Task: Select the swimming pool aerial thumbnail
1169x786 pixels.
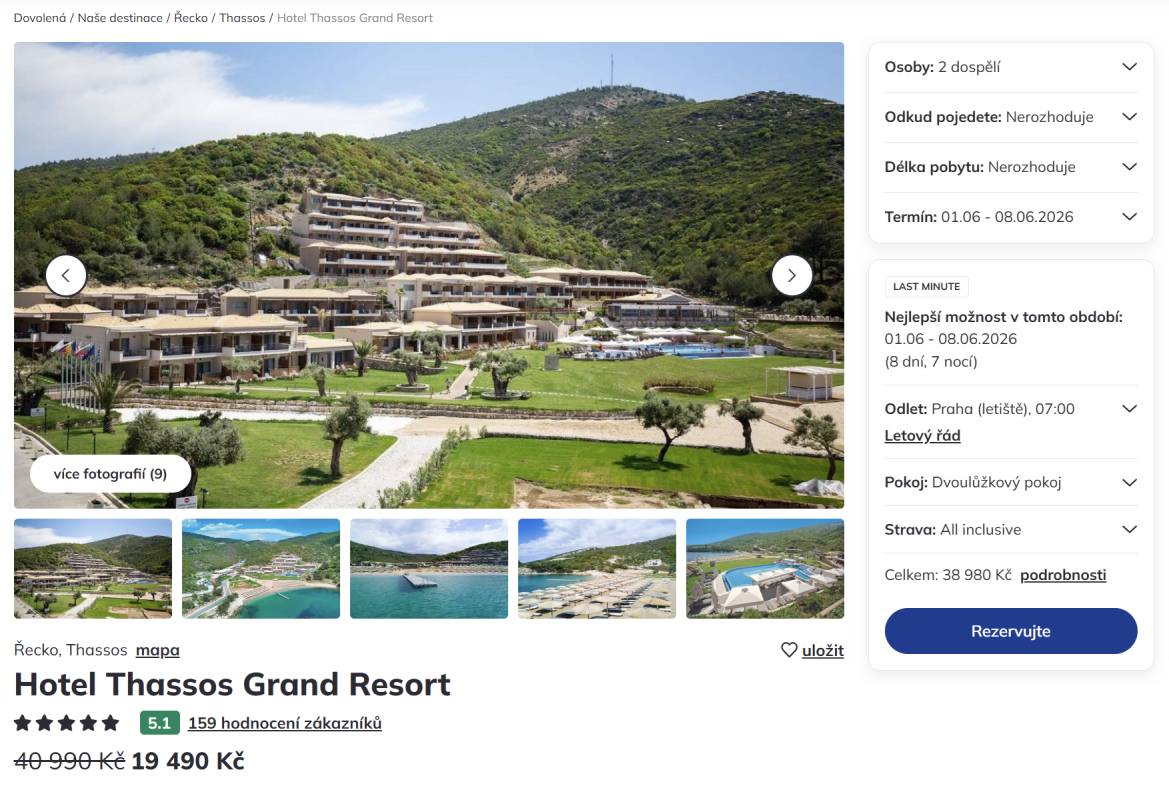Action: [765, 568]
